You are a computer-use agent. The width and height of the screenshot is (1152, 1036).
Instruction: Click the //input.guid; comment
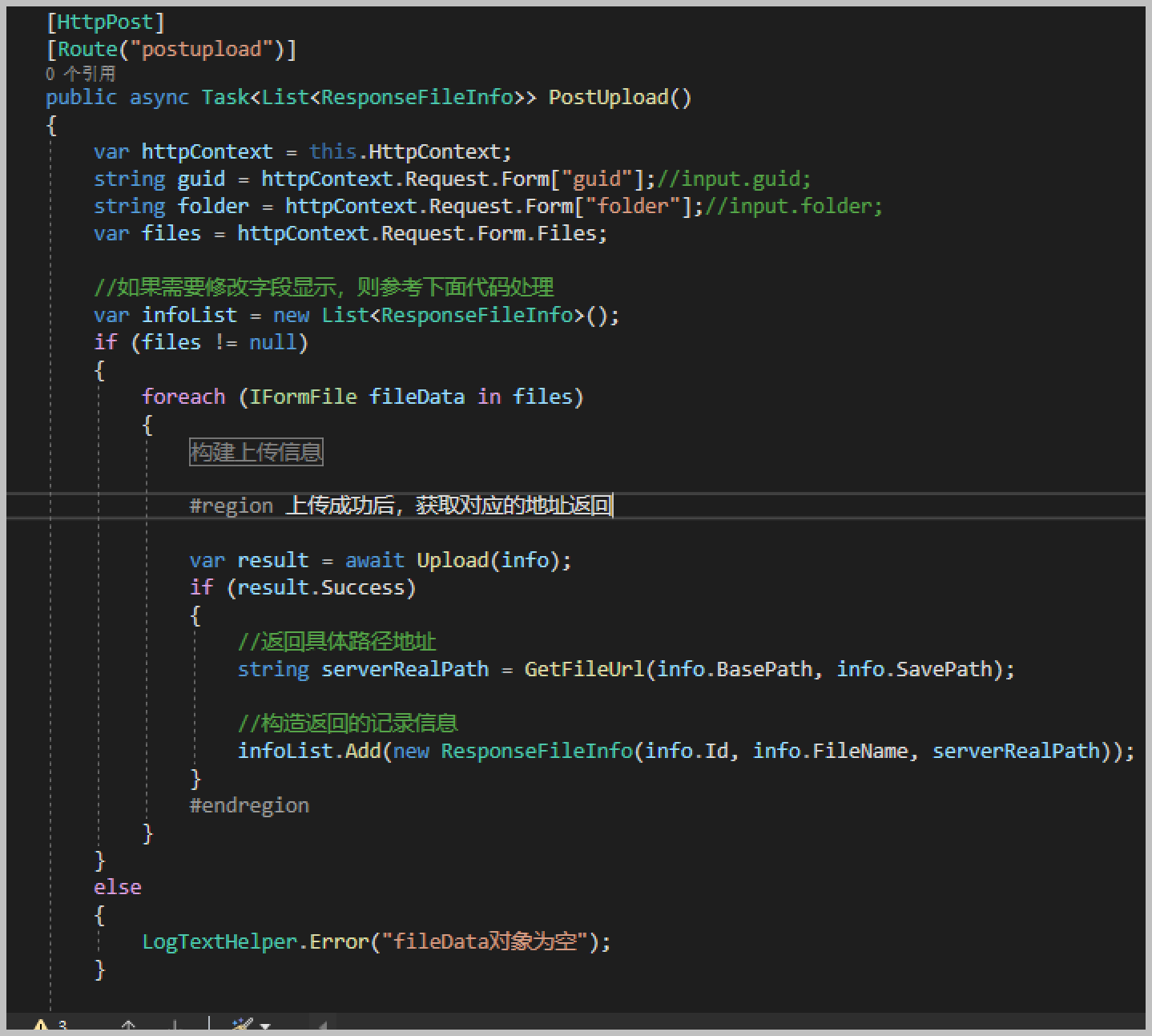[x=735, y=179]
